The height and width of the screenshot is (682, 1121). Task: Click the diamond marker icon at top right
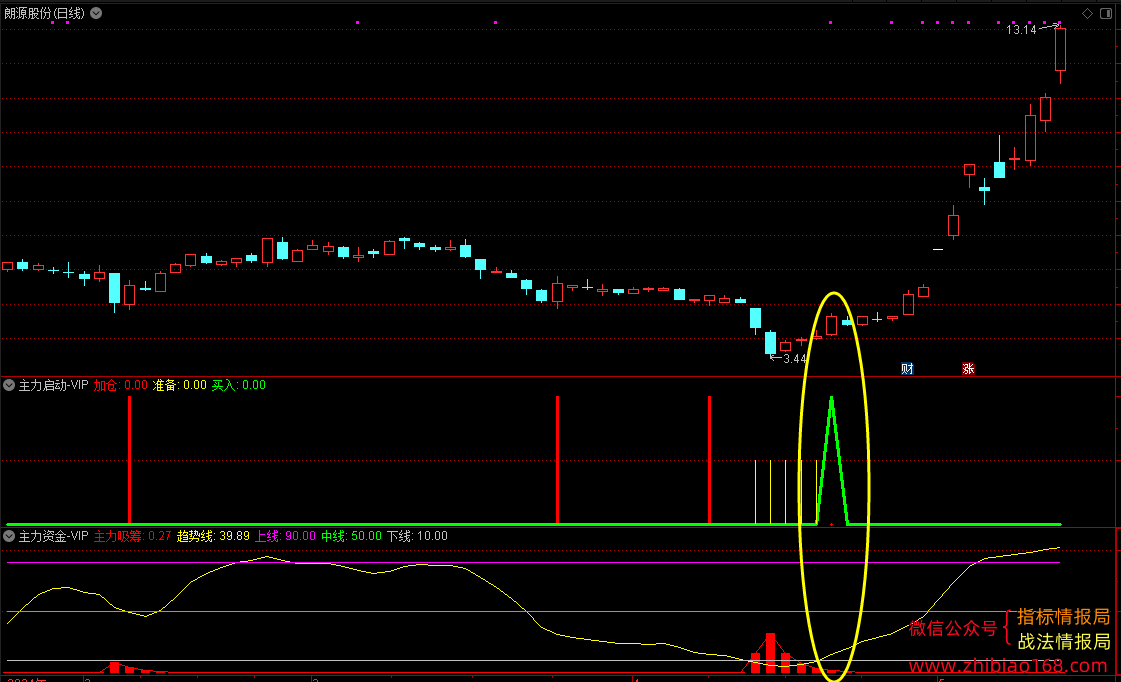point(1087,13)
